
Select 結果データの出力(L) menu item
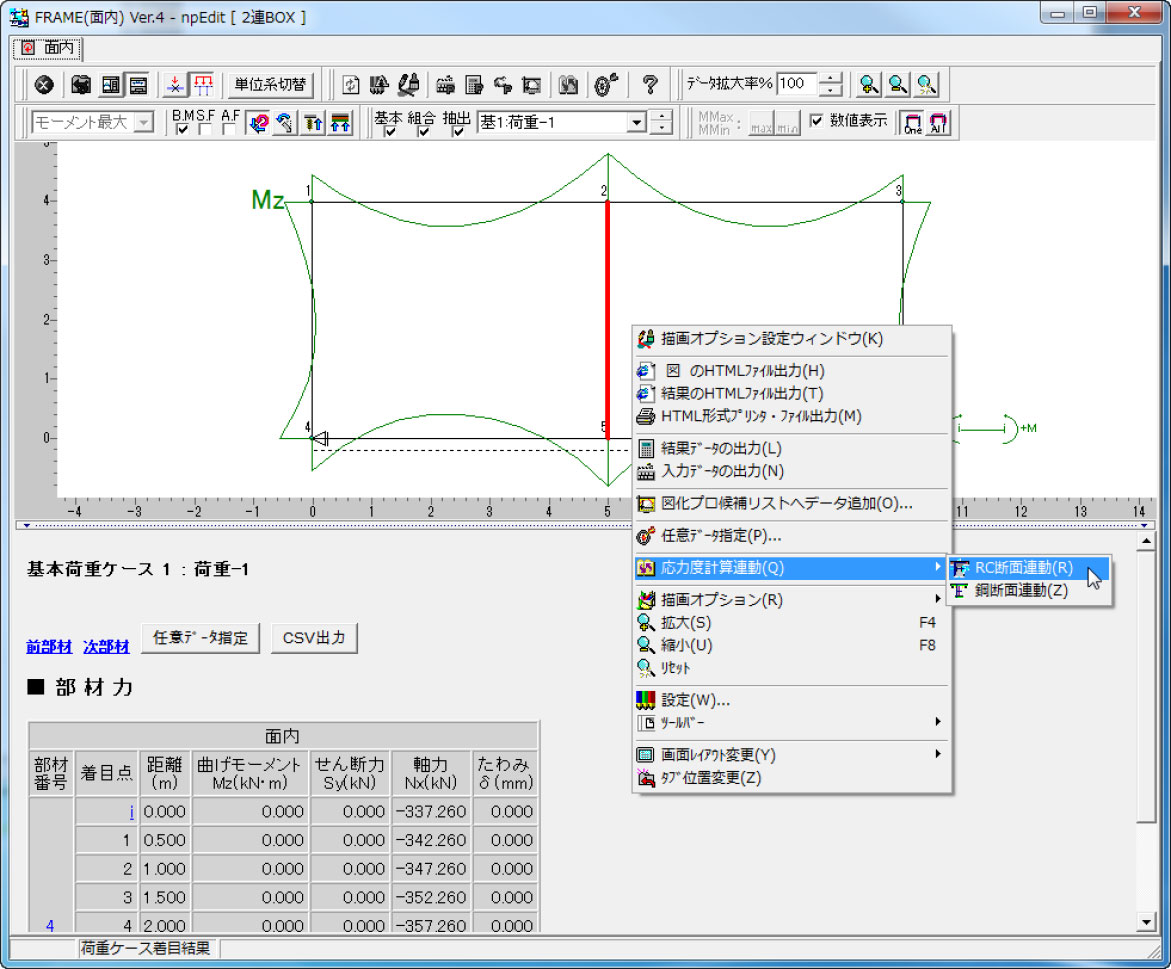click(x=792, y=448)
